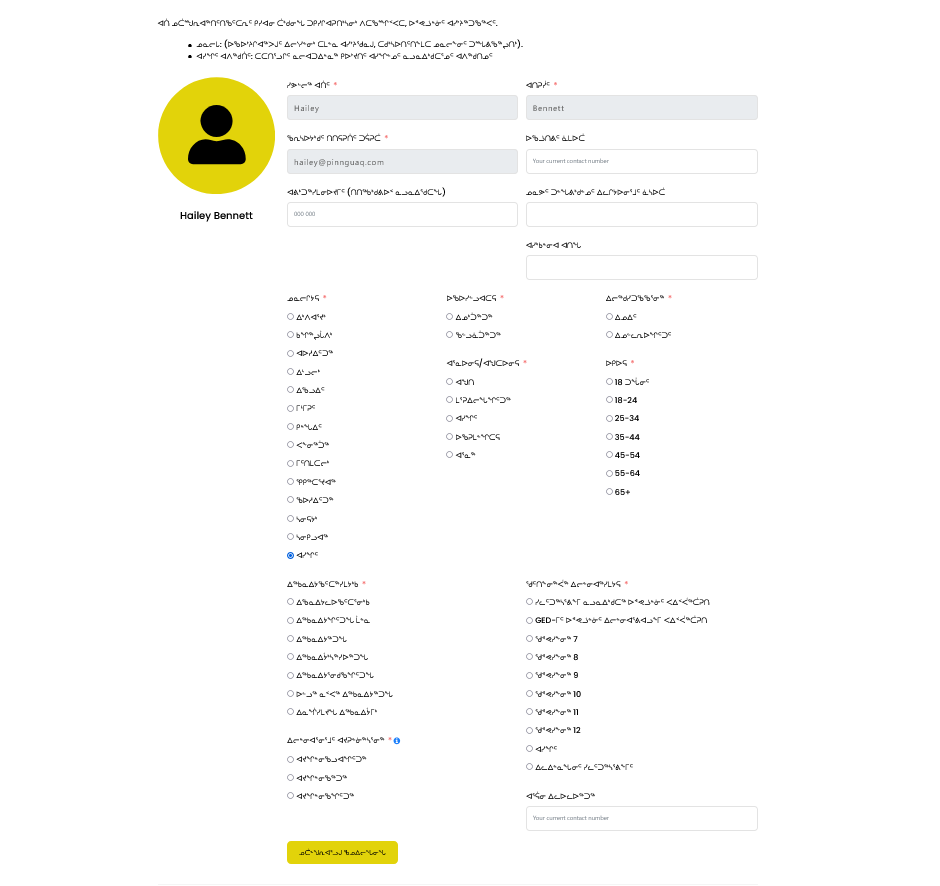The width and height of the screenshot is (940, 886).
Task: Click the yellow profile avatar picture
Action: 216,135
